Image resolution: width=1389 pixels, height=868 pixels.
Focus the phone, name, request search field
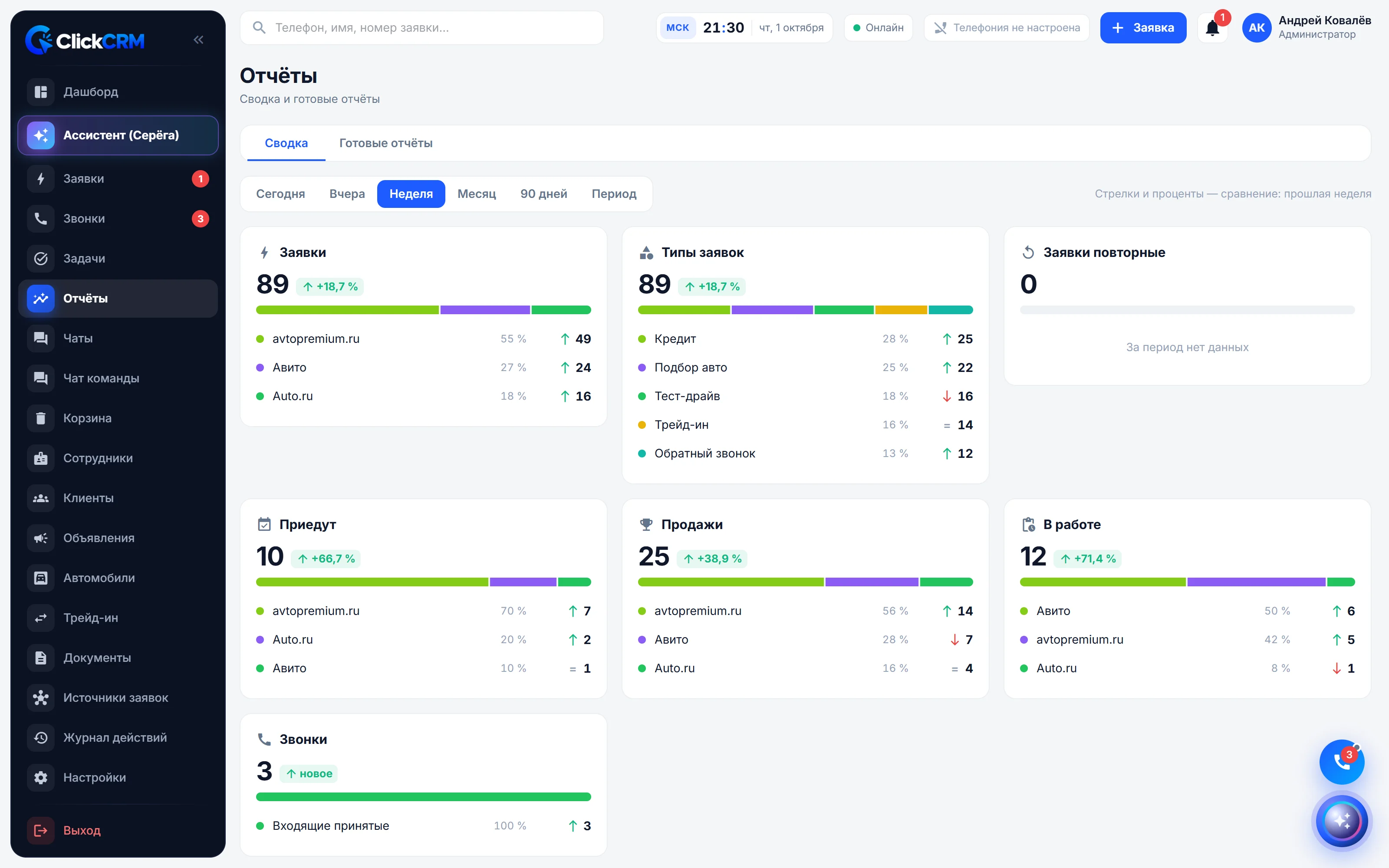422,27
